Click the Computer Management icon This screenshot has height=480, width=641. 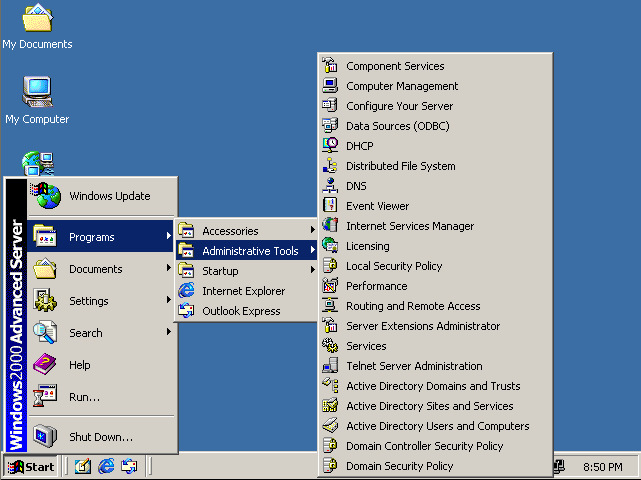pyautogui.click(x=330, y=86)
